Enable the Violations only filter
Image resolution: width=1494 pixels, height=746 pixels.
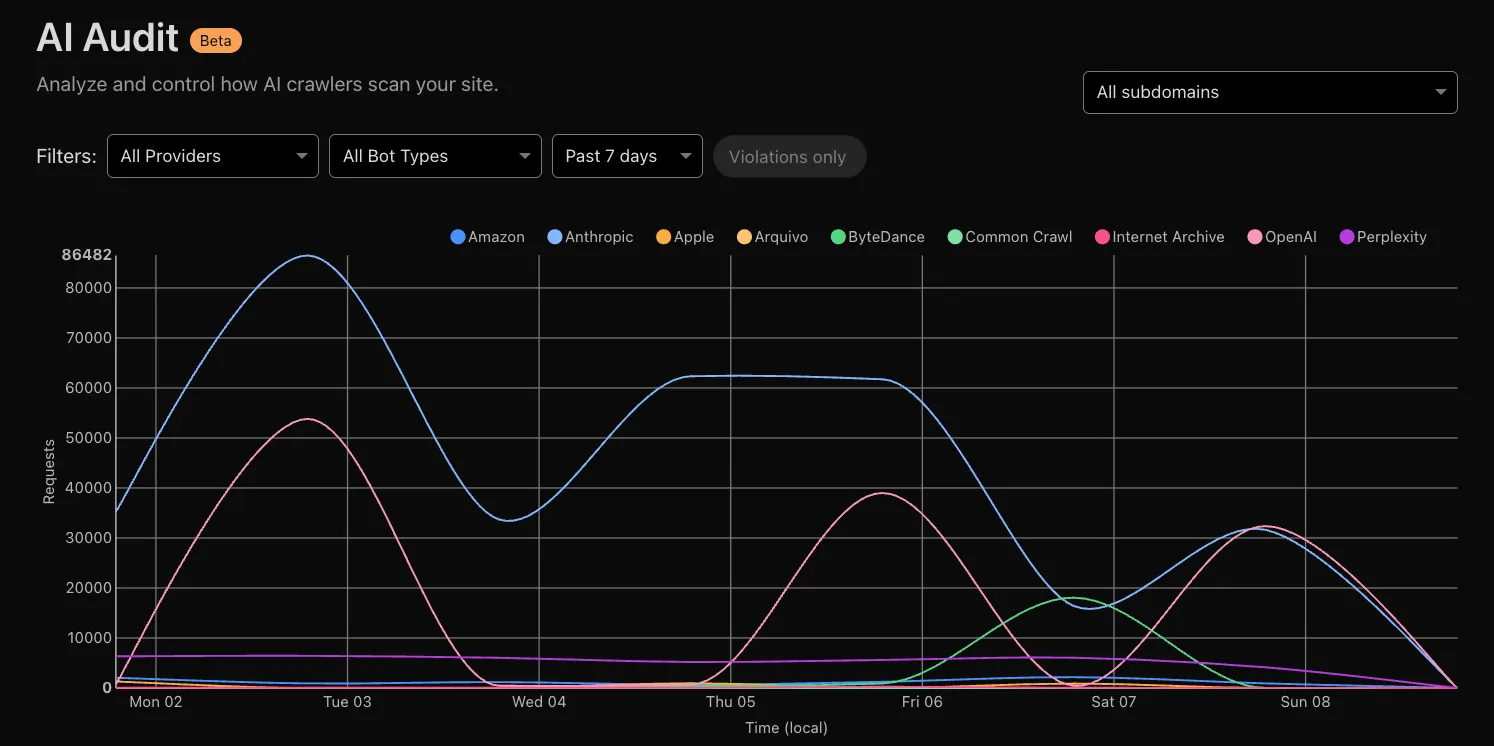tap(789, 156)
